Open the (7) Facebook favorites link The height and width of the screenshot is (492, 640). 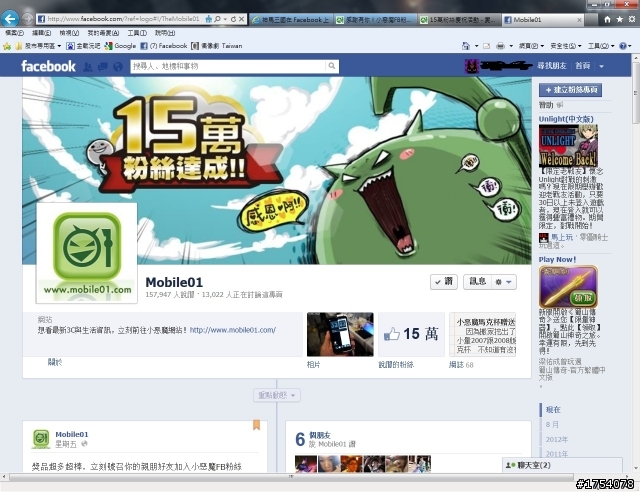(x=164, y=46)
